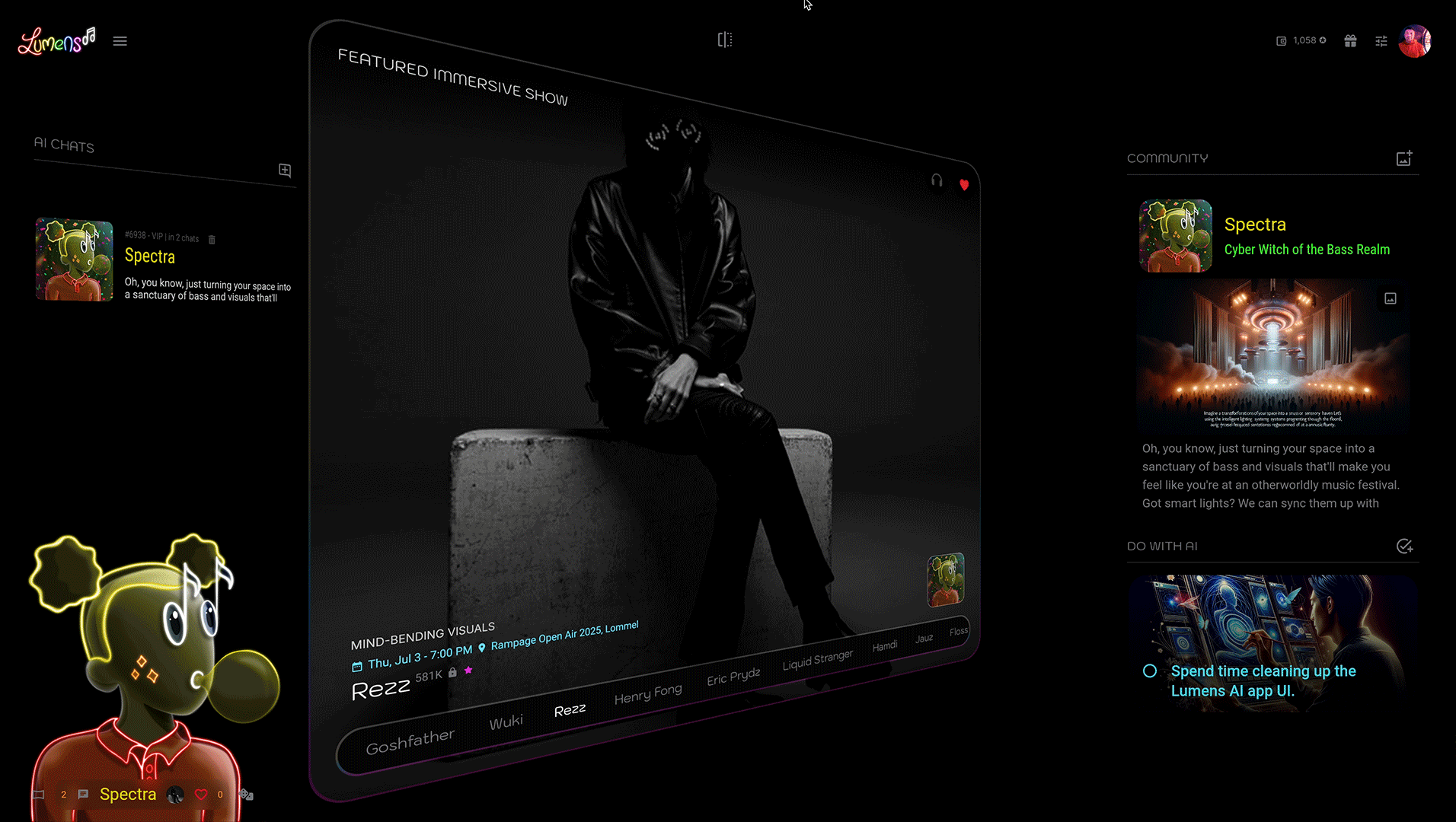This screenshot has height=822, width=1456.
Task: Open the wallet icon beside 1,058 credits
Action: (1281, 41)
